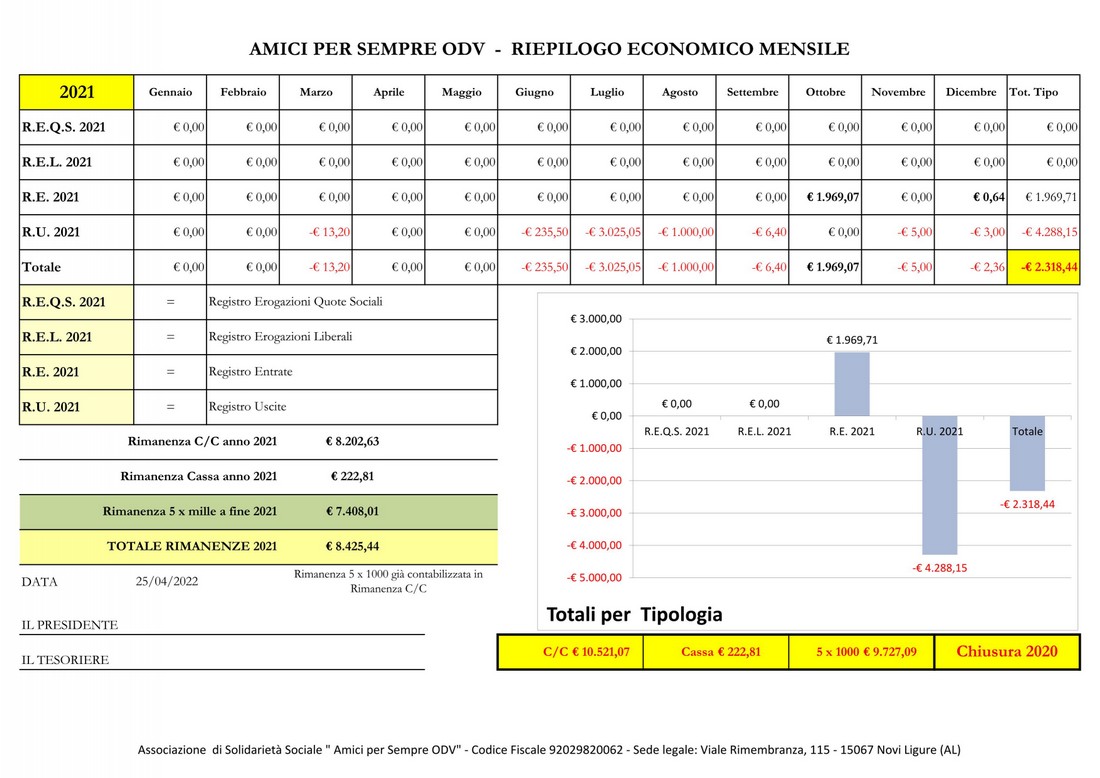The image size is (1100, 778).
Task: Select the Gennaio column header
Action: pyautogui.click(x=170, y=92)
